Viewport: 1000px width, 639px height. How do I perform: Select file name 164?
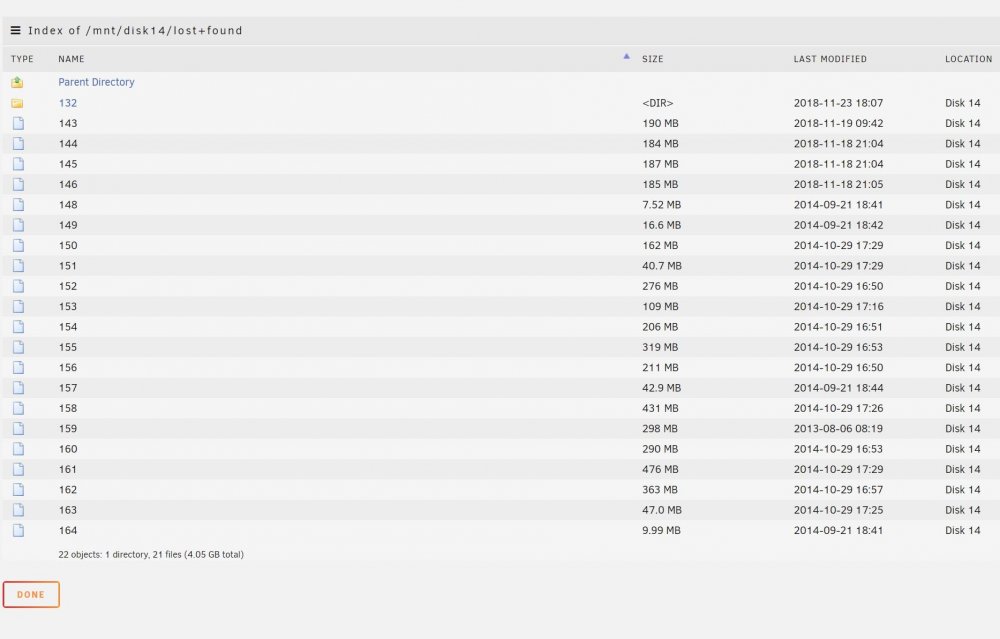68,531
